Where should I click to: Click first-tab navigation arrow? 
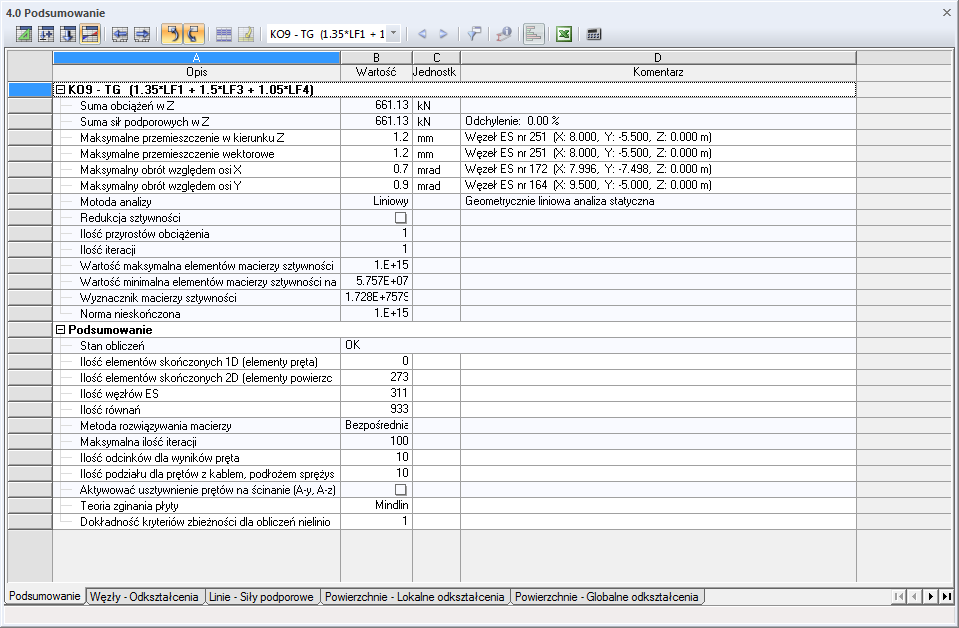coord(898,596)
